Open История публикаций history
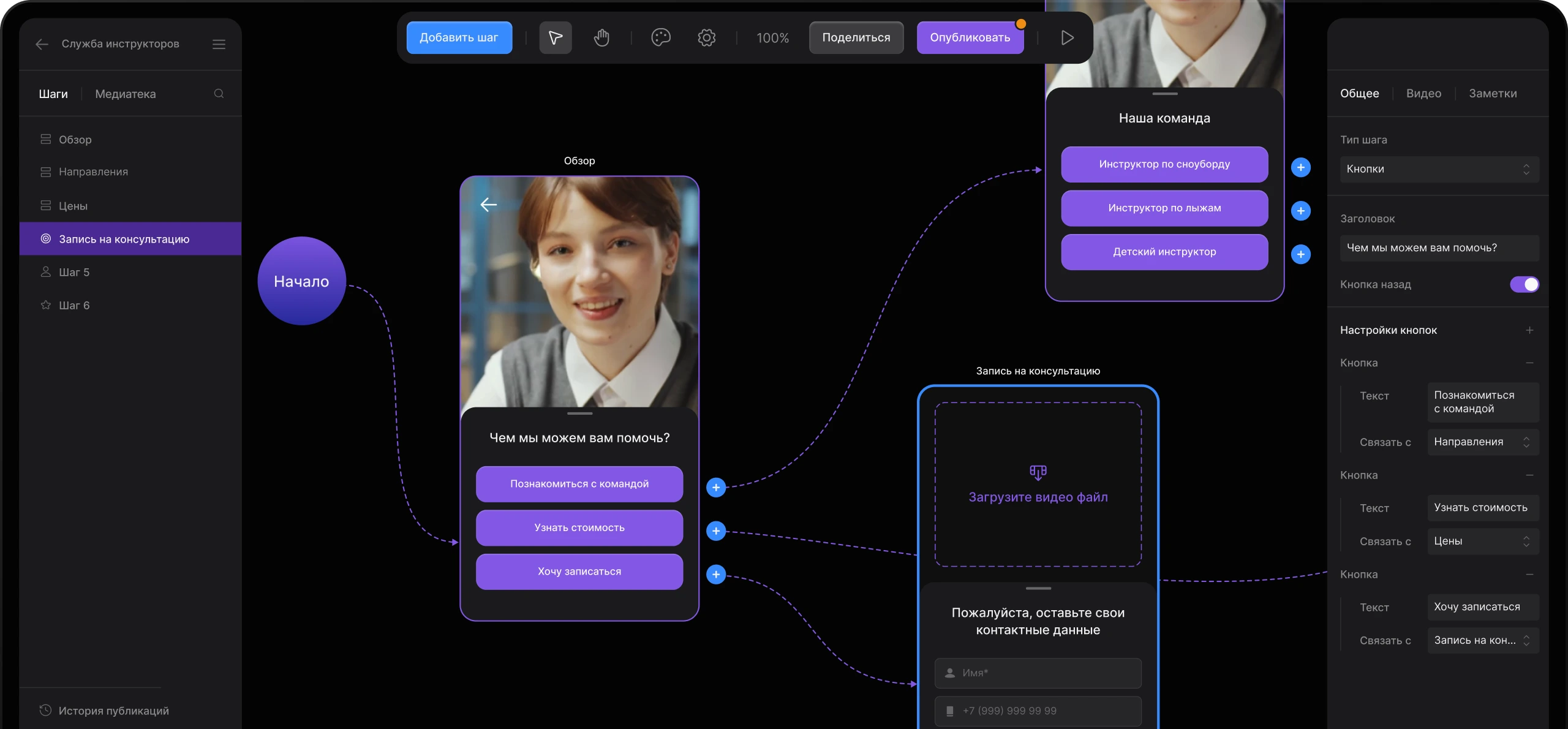 [104, 711]
